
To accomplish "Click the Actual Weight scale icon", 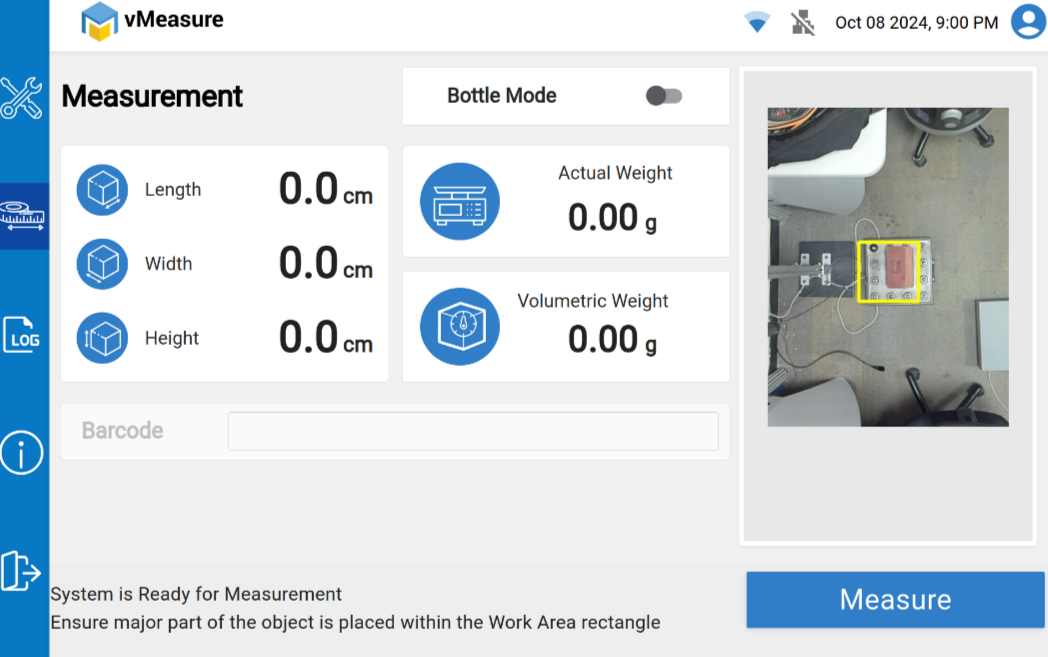I will pos(459,202).
